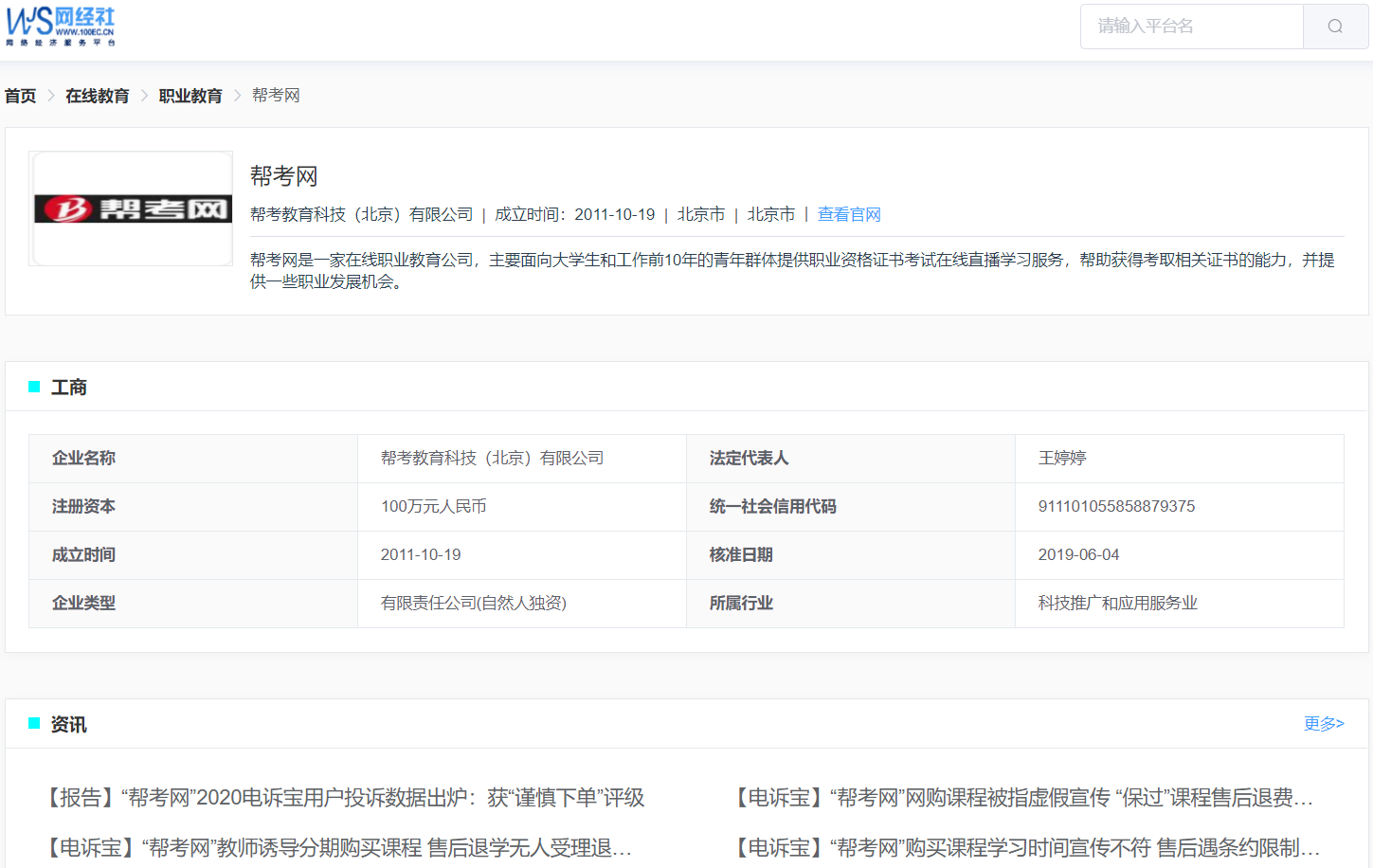1373x868 pixels.
Task: Select 企业名称 label cell
Action: click(193, 459)
